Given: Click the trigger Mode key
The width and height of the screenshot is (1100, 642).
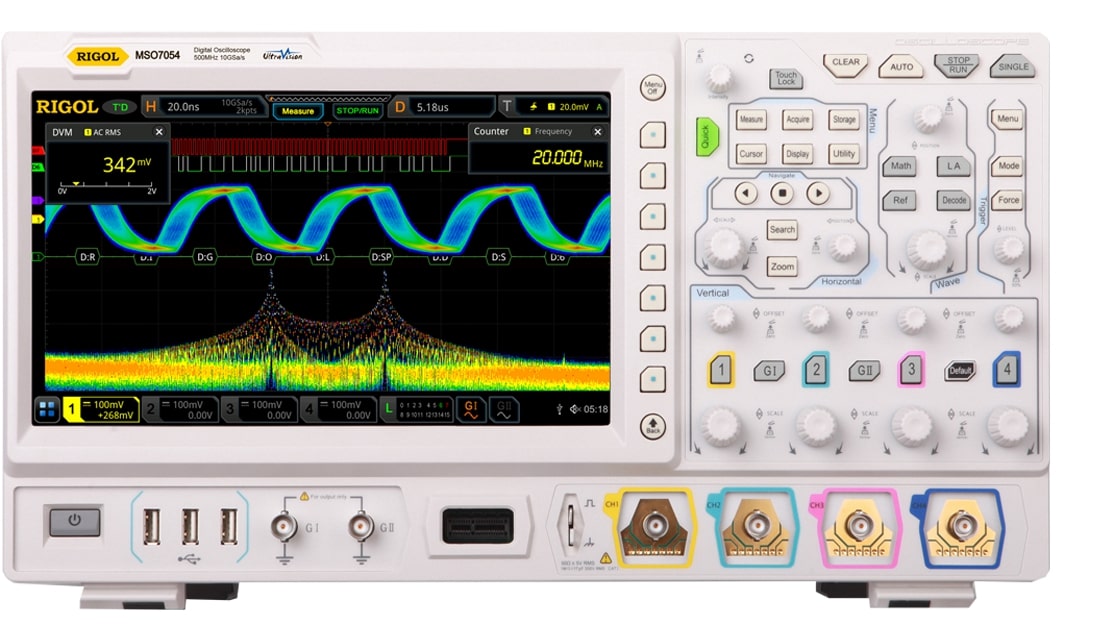Looking at the screenshot, I should (1008, 166).
